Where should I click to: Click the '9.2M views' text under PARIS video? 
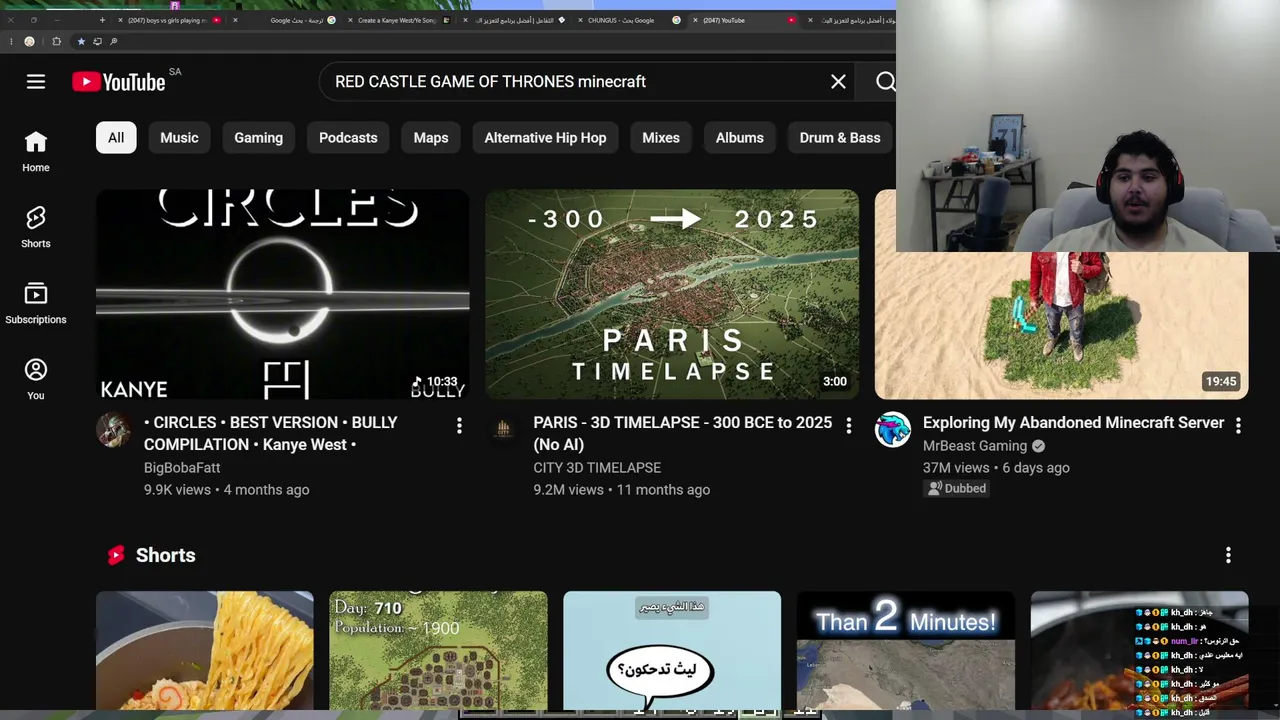pos(568,490)
